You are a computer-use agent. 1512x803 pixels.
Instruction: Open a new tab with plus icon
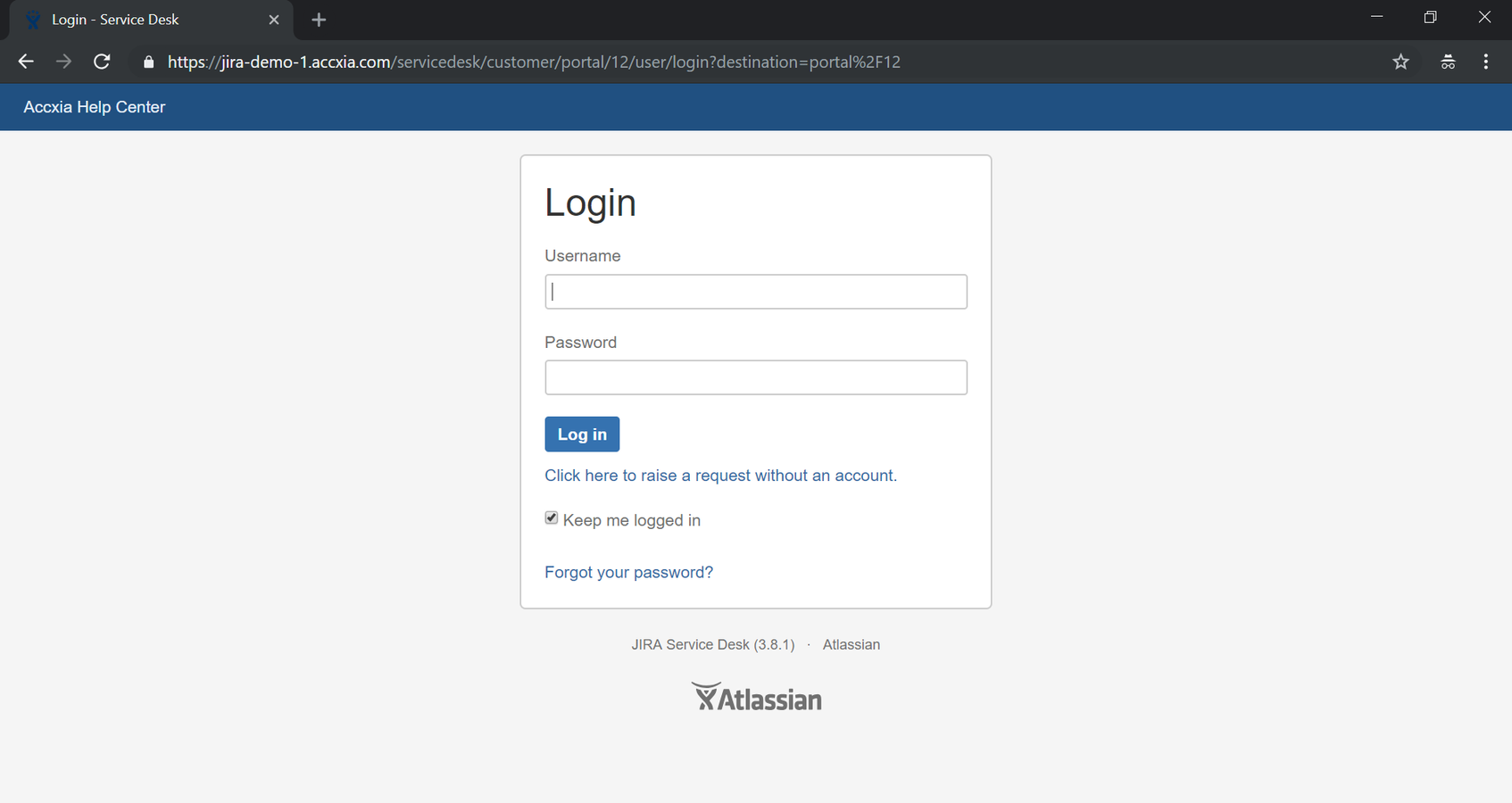319,20
